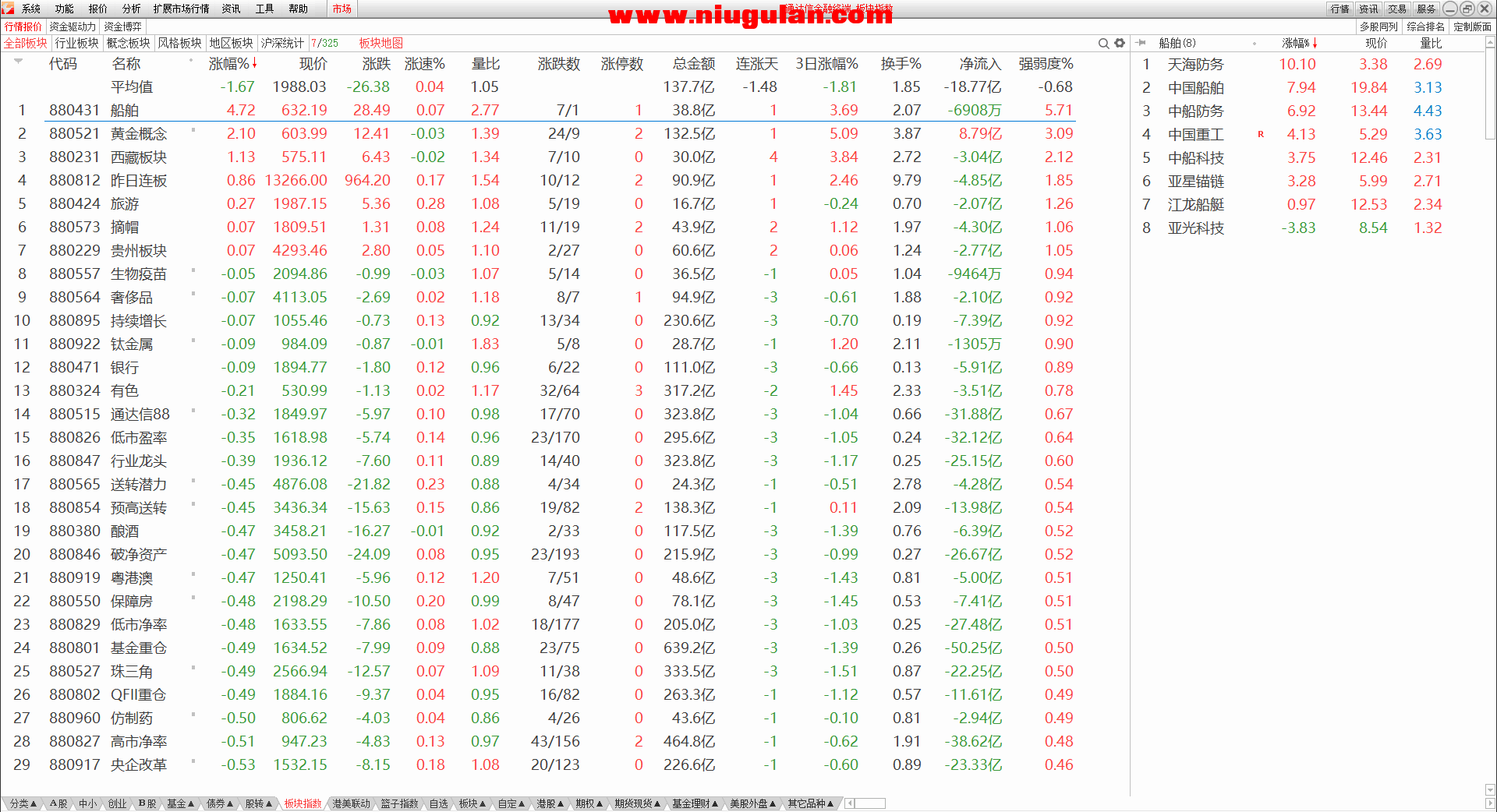Select the 船舶 row 880431
The image size is (1497, 812).
tap(545, 110)
